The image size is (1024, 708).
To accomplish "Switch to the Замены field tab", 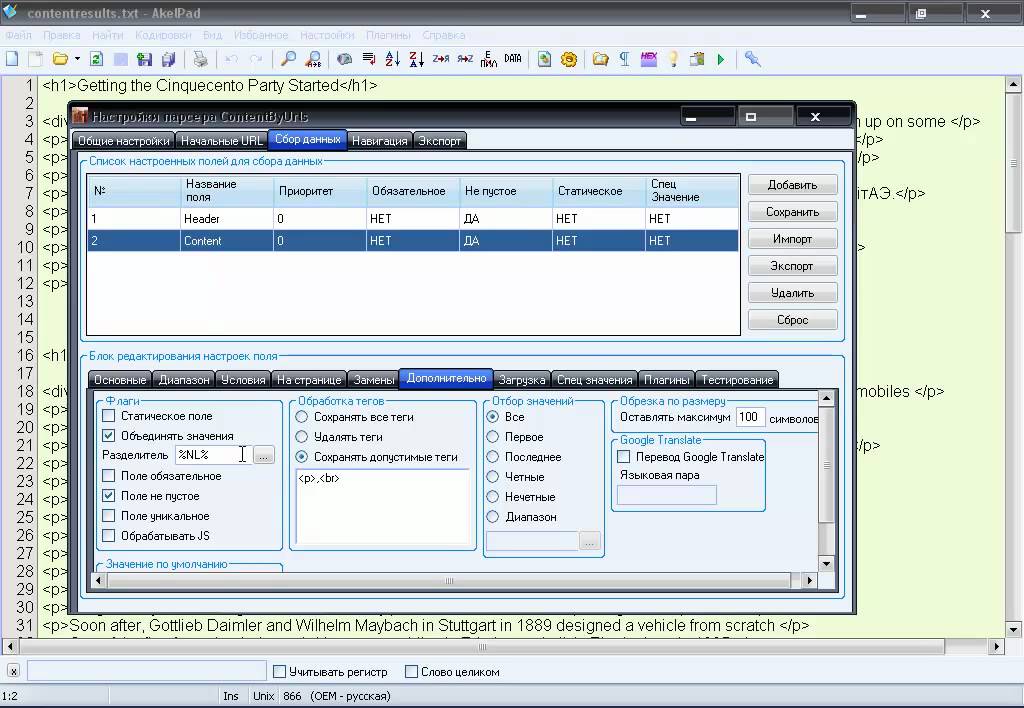I will [374, 379].
